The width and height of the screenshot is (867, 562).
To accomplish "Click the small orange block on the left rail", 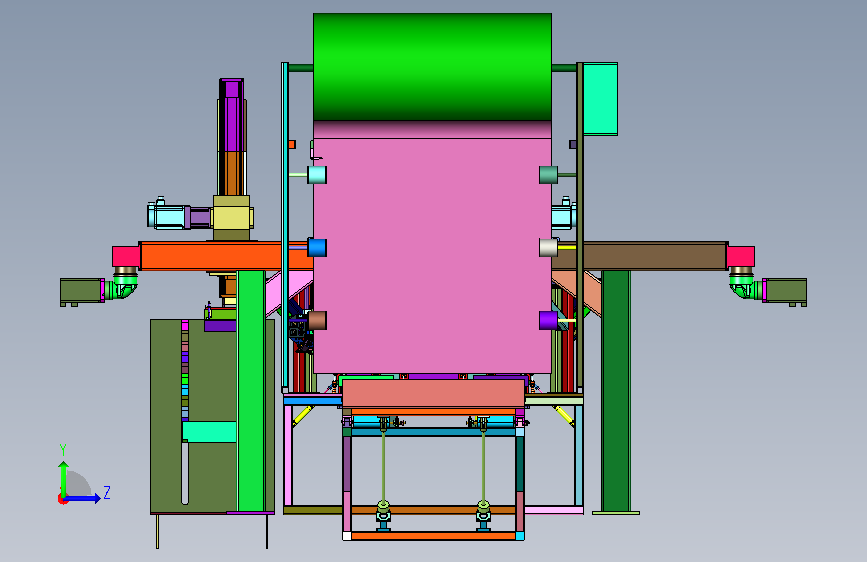I will tap(292, 144).
